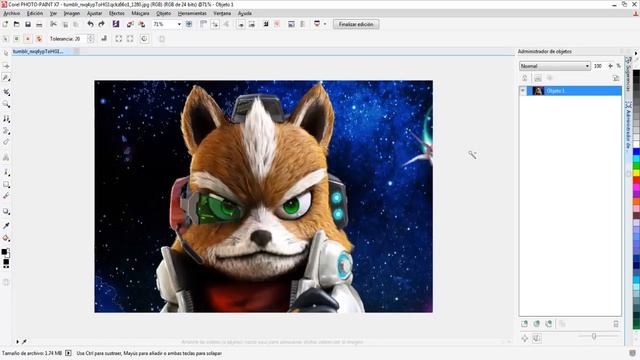Toggle Overlap (XOR) mask mode

coord(39,39)
